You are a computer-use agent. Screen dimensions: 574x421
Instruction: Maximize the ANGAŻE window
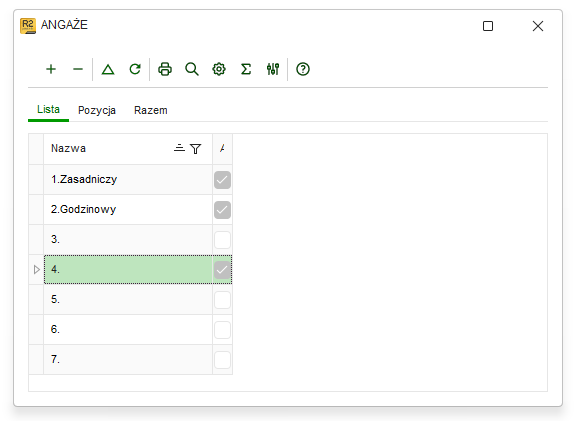[488, 26]
